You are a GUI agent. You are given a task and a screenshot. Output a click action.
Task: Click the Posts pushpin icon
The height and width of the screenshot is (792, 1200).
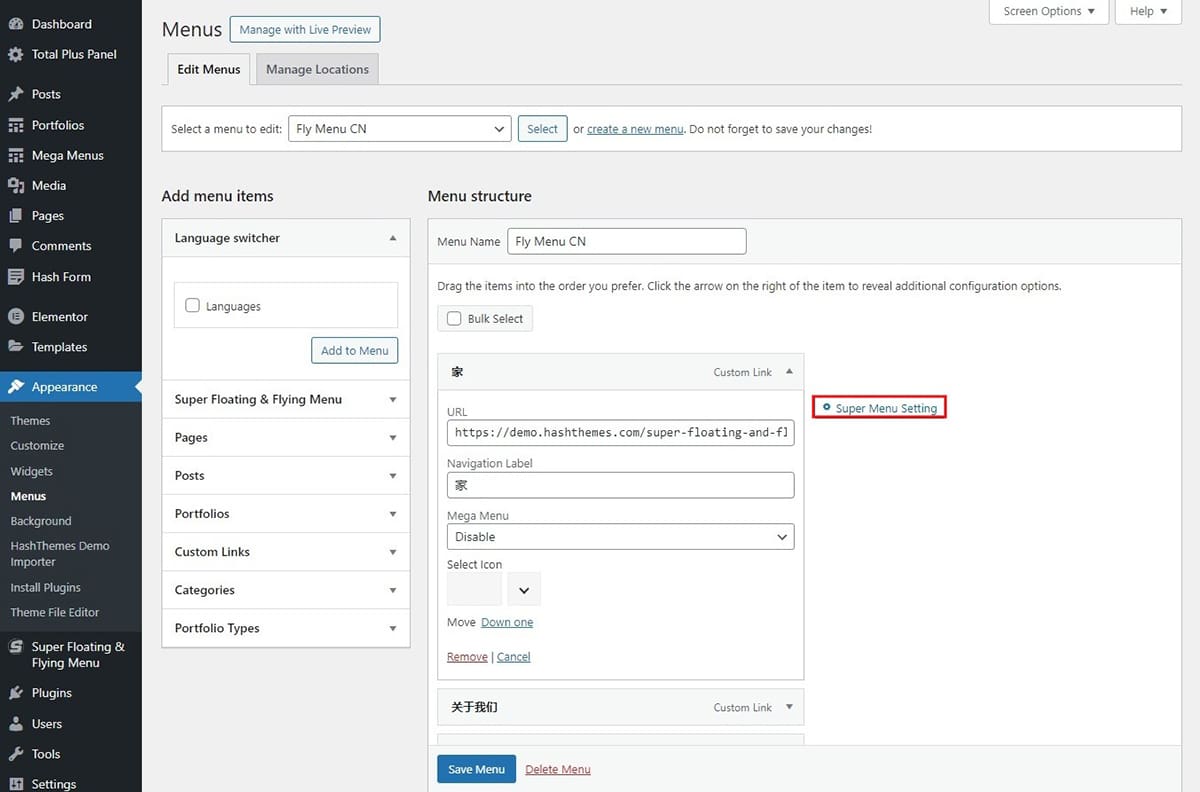[x=16, y=94]
